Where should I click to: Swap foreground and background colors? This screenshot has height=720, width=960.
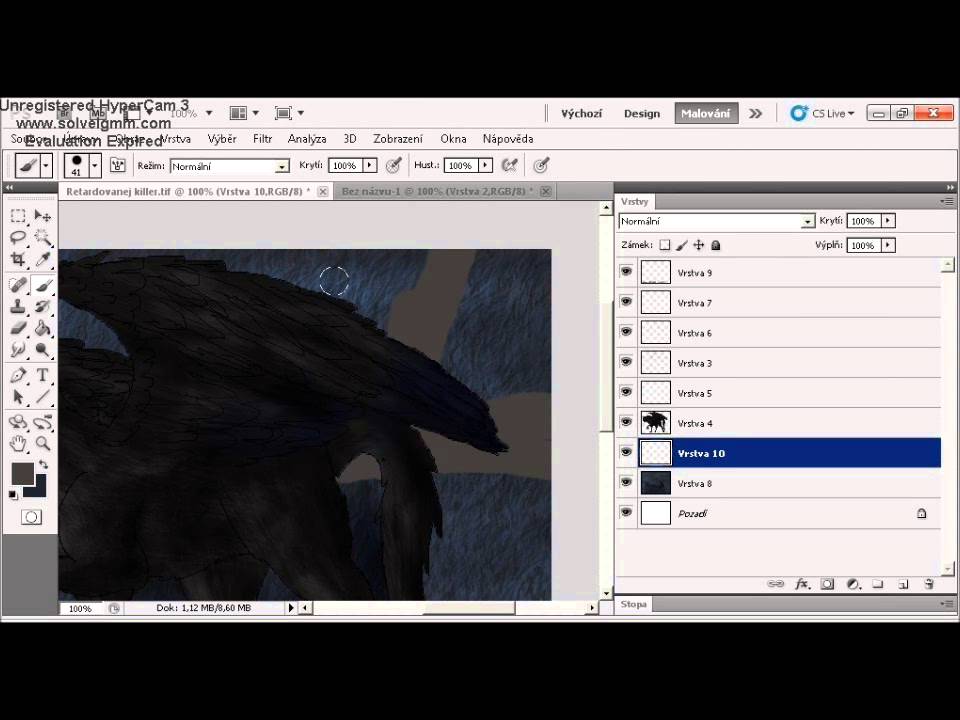coord(43,465)
